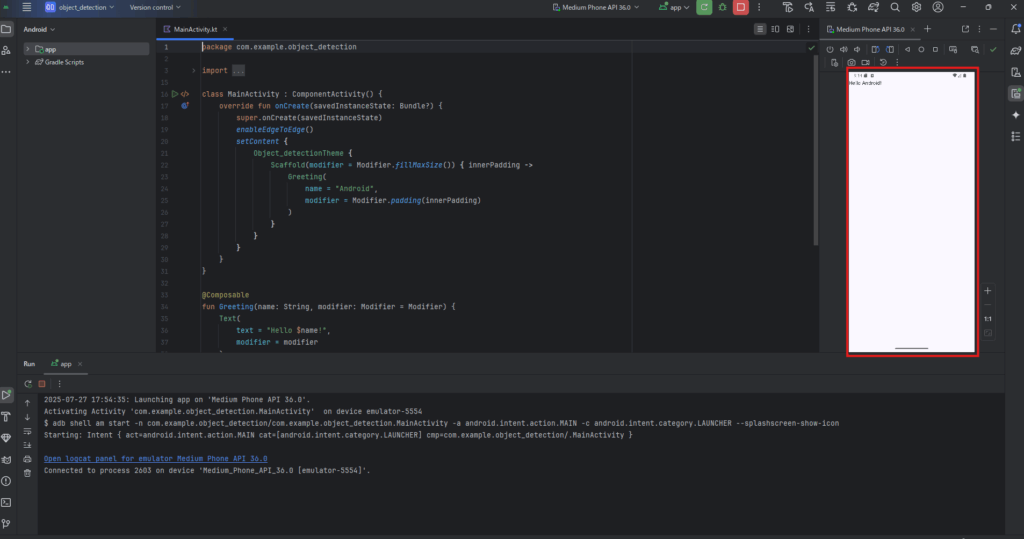The image size is (1024, 539).
Task: Expand the app module tree node
Action: tap(27, 49)
